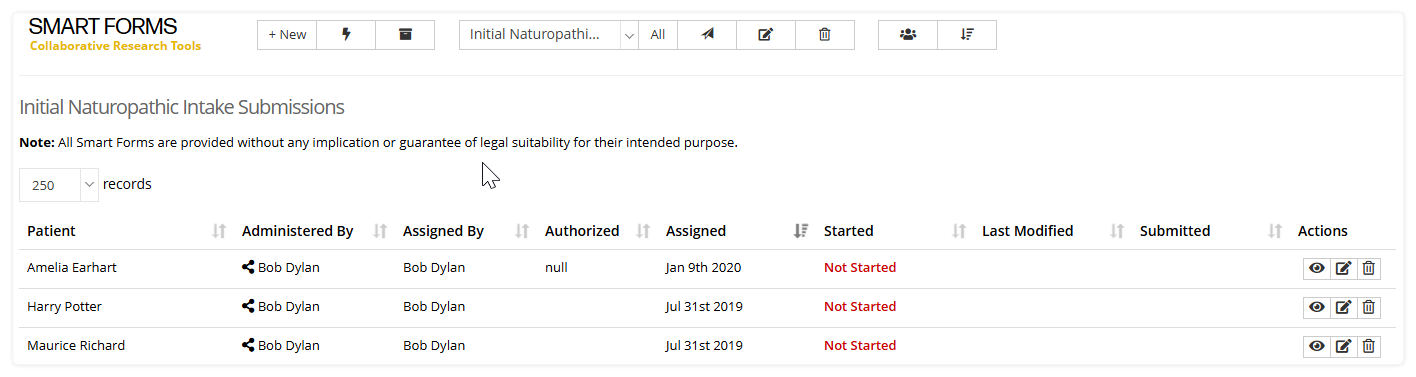Click Jul 31st 2019 date for Maurice Richard
The height and width of the screenshot is (377, 1416).
coord(704,346)
